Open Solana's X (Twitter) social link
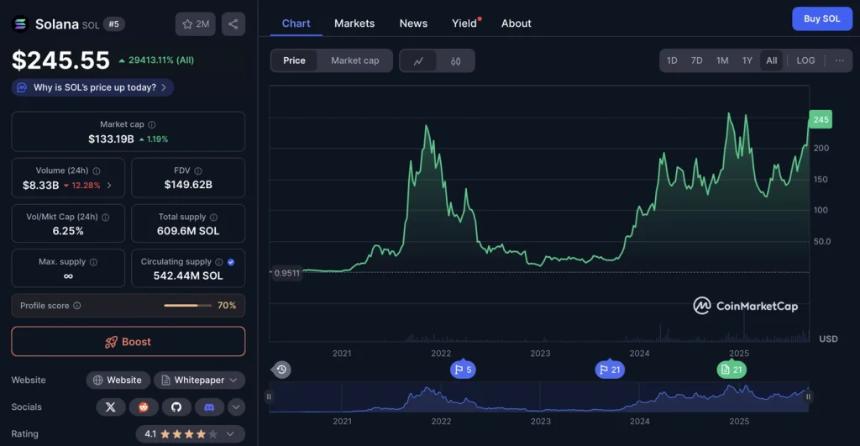The width and height of the screenshot is (860, 446). point(110,407)
